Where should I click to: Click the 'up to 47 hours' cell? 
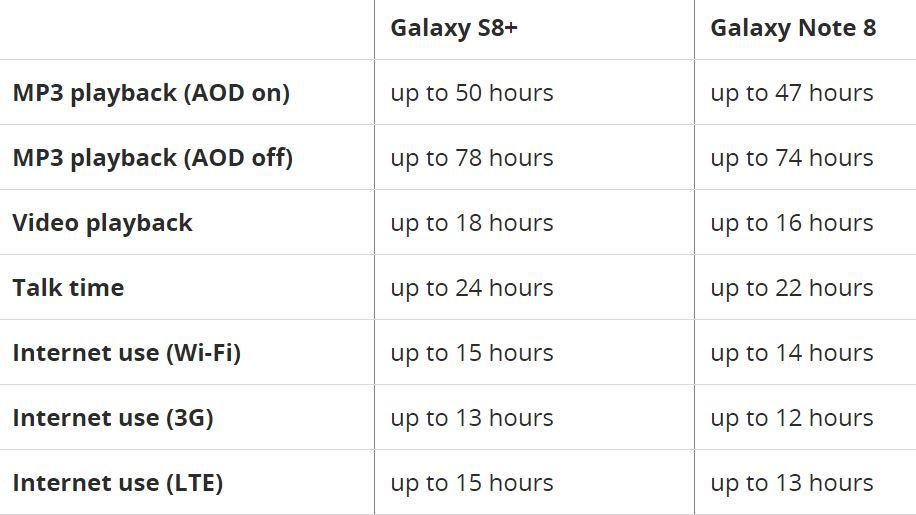point(792,93)
